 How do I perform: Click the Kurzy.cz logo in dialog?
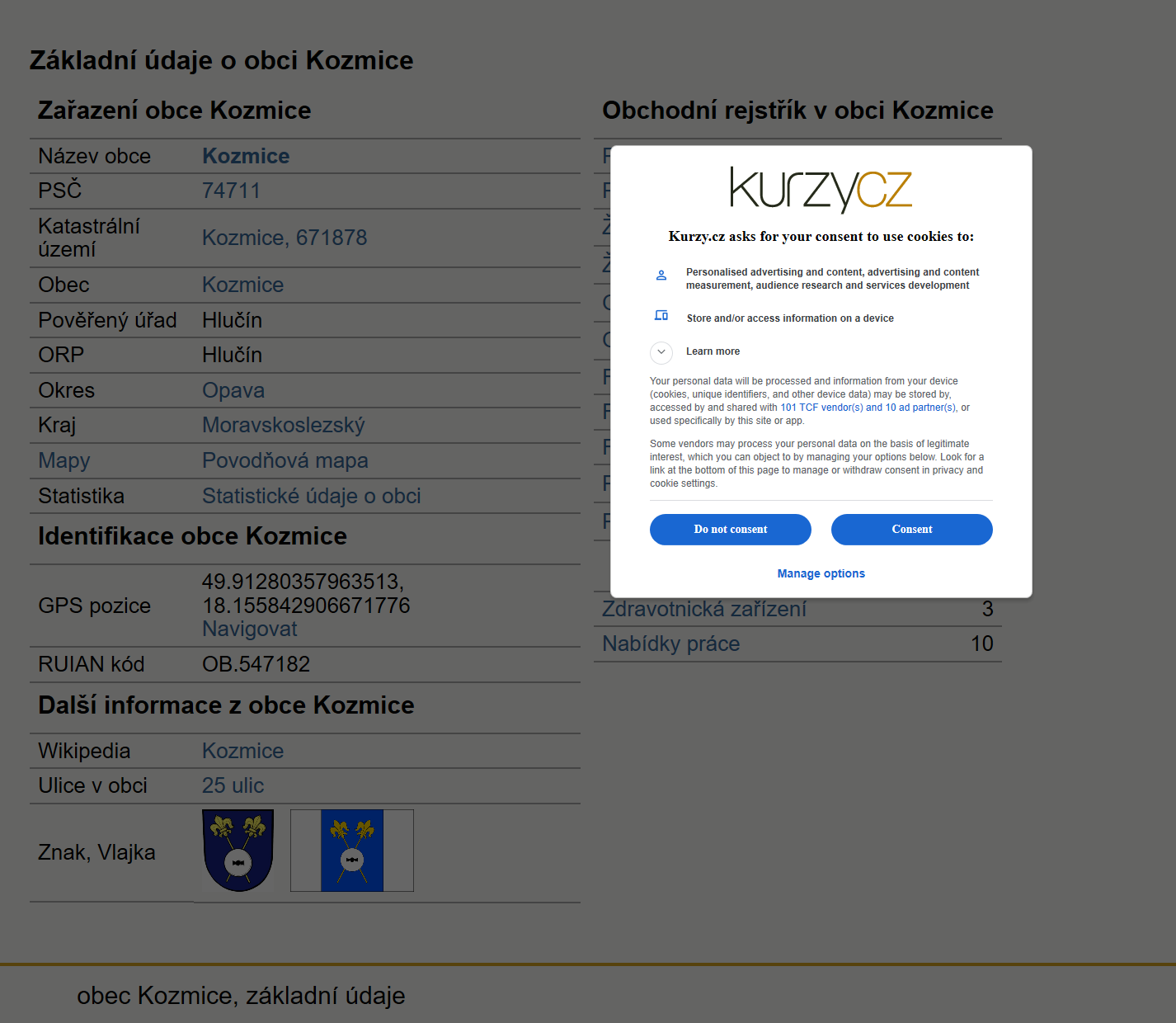(821, 190)
